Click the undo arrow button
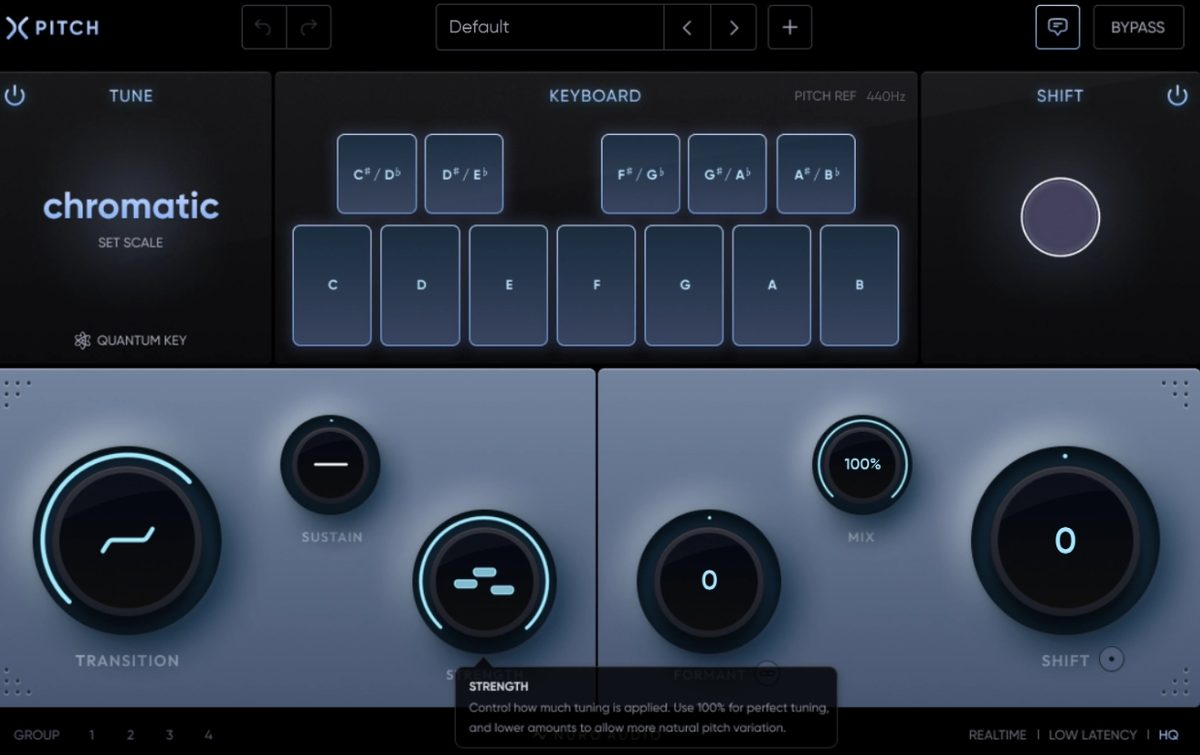 [264, 27]
